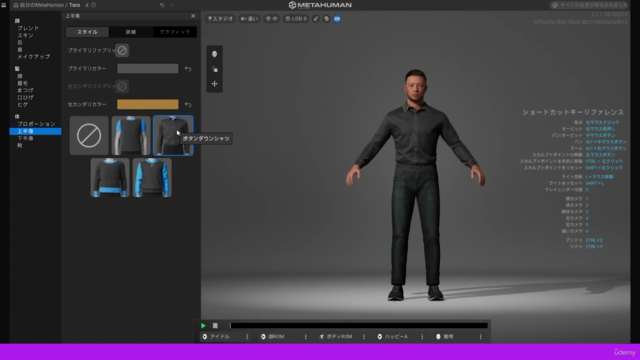Select 上半身 in the sidebar
Screen dimensions: 640x360
(36, 131)
